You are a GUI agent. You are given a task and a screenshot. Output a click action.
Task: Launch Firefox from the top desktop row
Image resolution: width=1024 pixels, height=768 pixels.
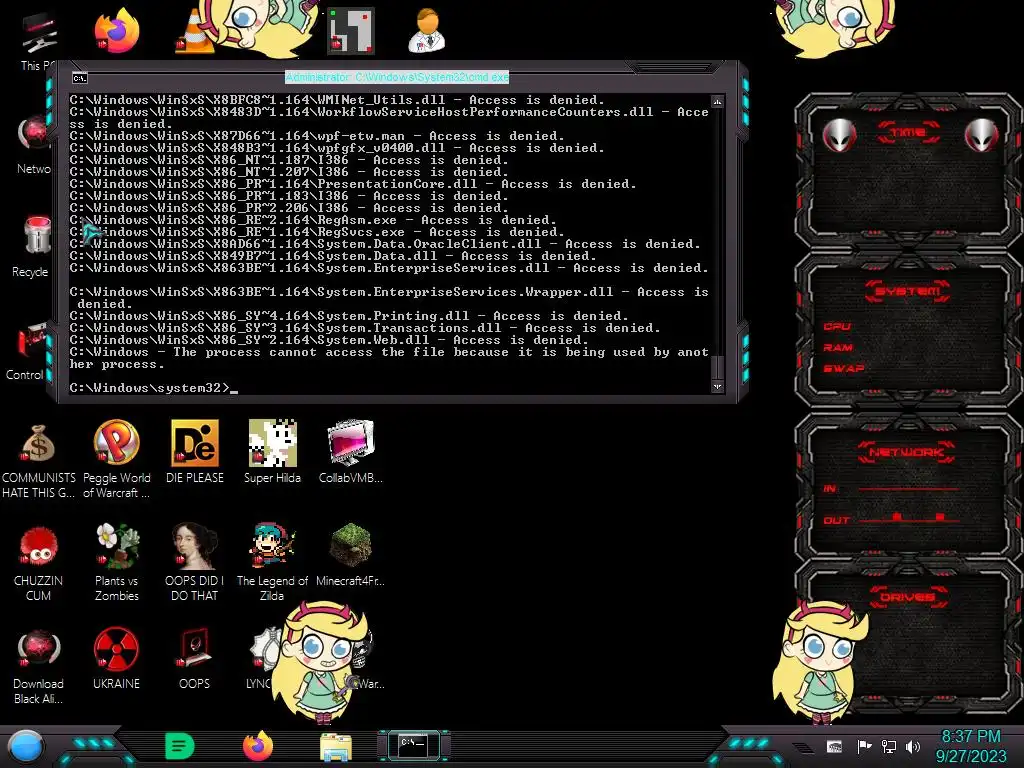coord(116,31)
